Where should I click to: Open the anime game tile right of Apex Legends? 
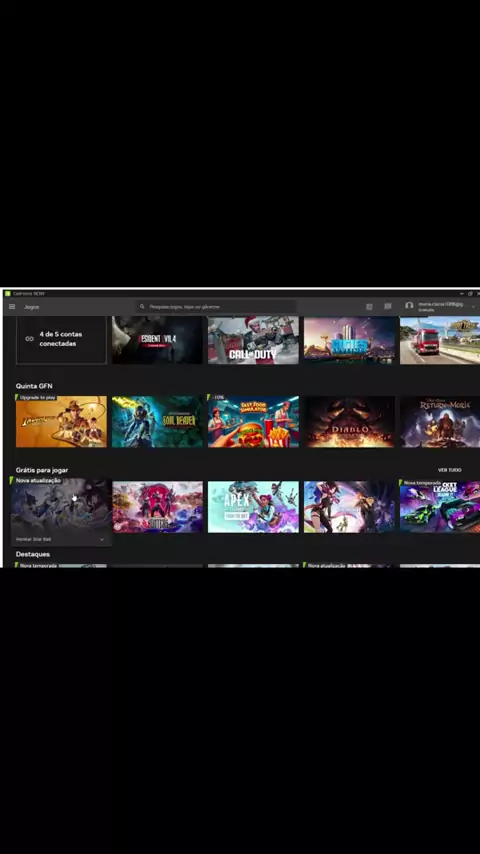point(349,507)
